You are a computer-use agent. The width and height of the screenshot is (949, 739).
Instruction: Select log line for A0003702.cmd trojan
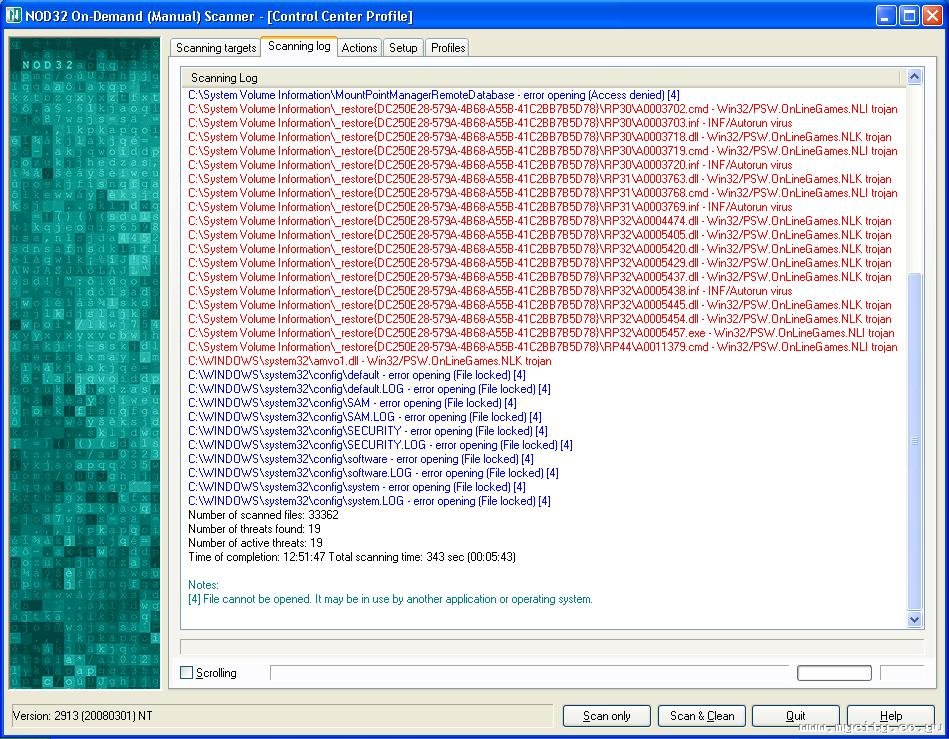point(542,109)
